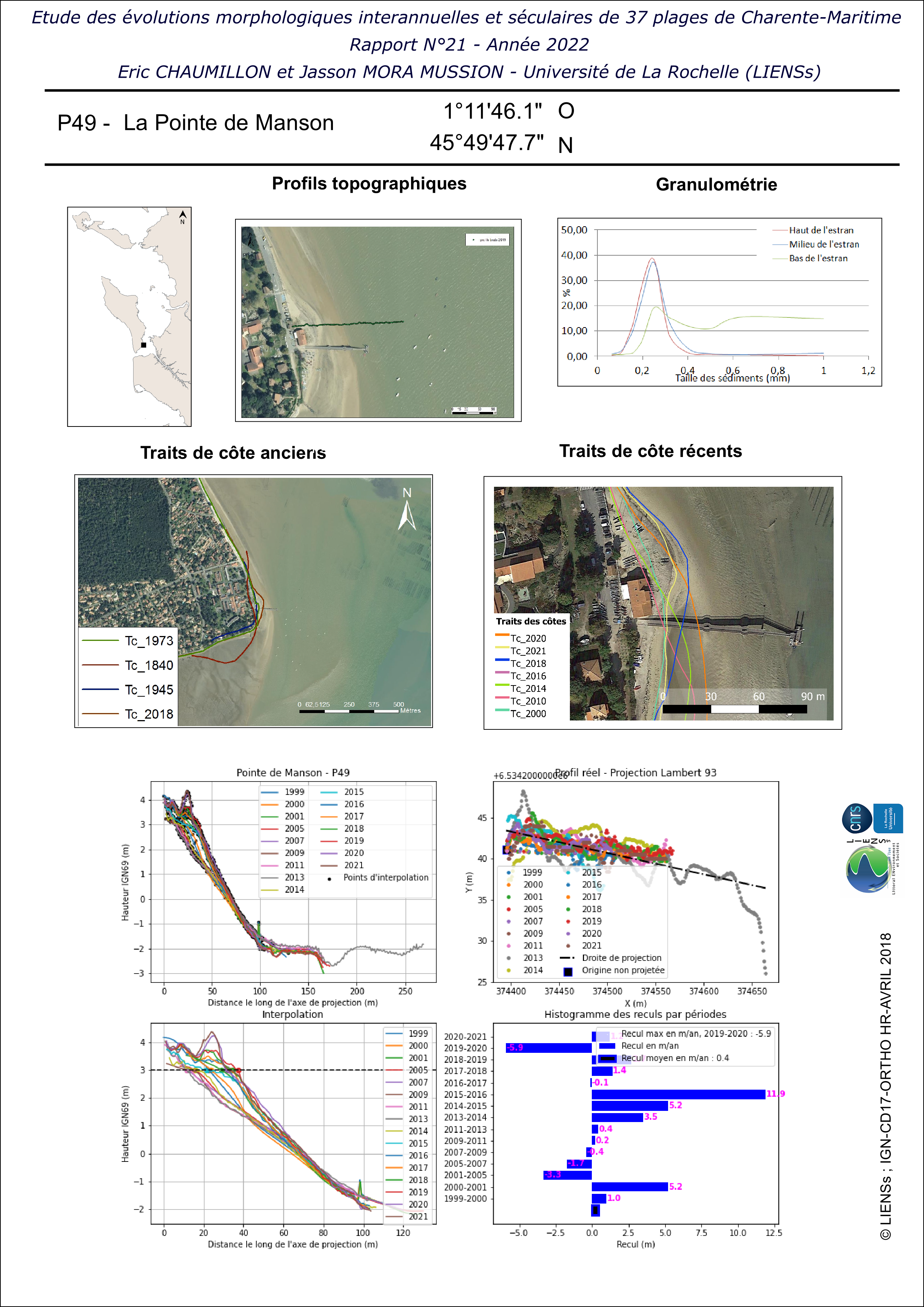Click the 'Traits de côte récents' heading
Image resolution: width=924 pixels, height=1307 pixels.
(x=650, y=451)
